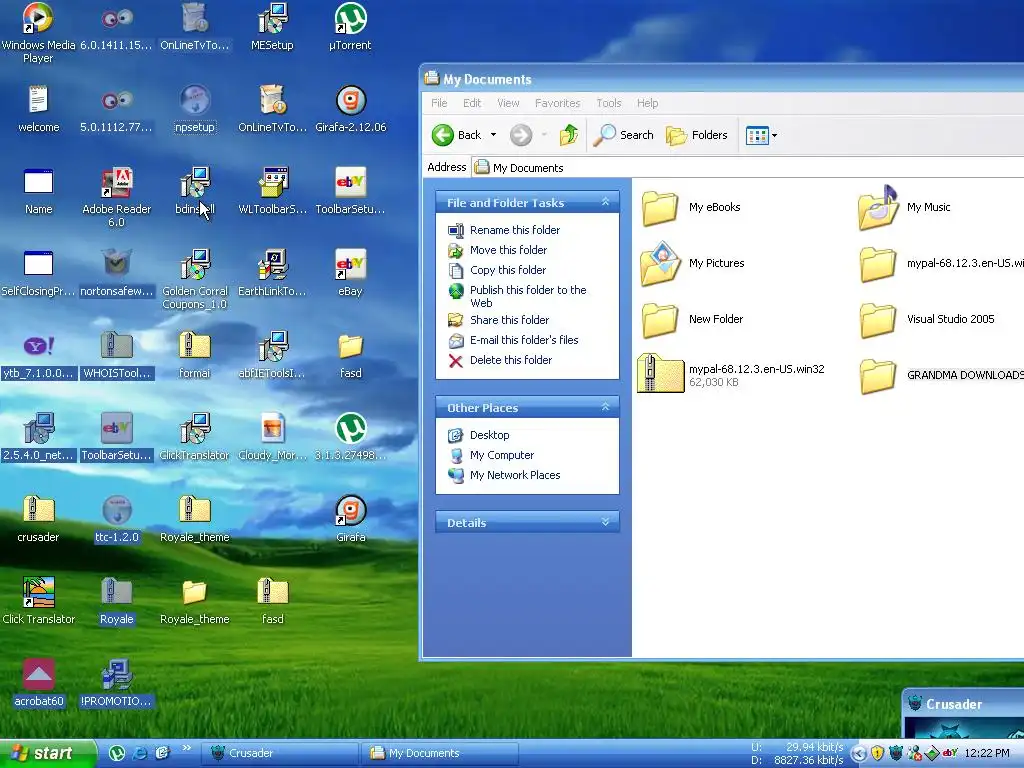Screen dimensions: 1024x768
Task: Select the MESetup installer icon
Action: point(272,18)
